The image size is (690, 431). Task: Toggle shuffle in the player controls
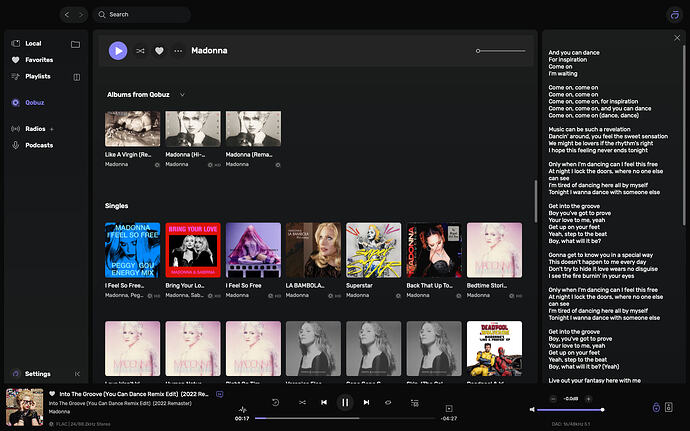pyautogui.click(x=302, y=402)
